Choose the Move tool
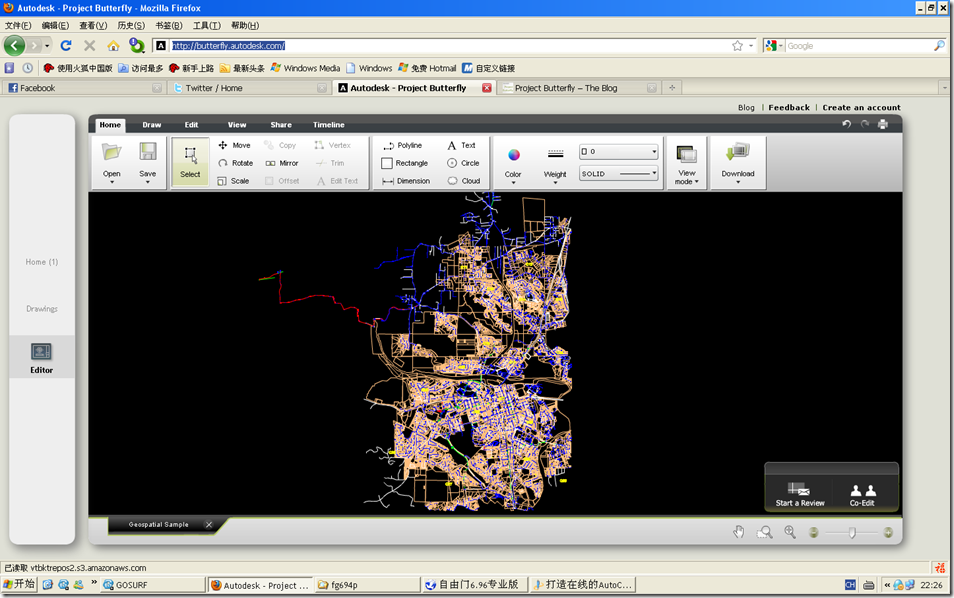This screenshot has width=954, height=598. pos(234,145)
